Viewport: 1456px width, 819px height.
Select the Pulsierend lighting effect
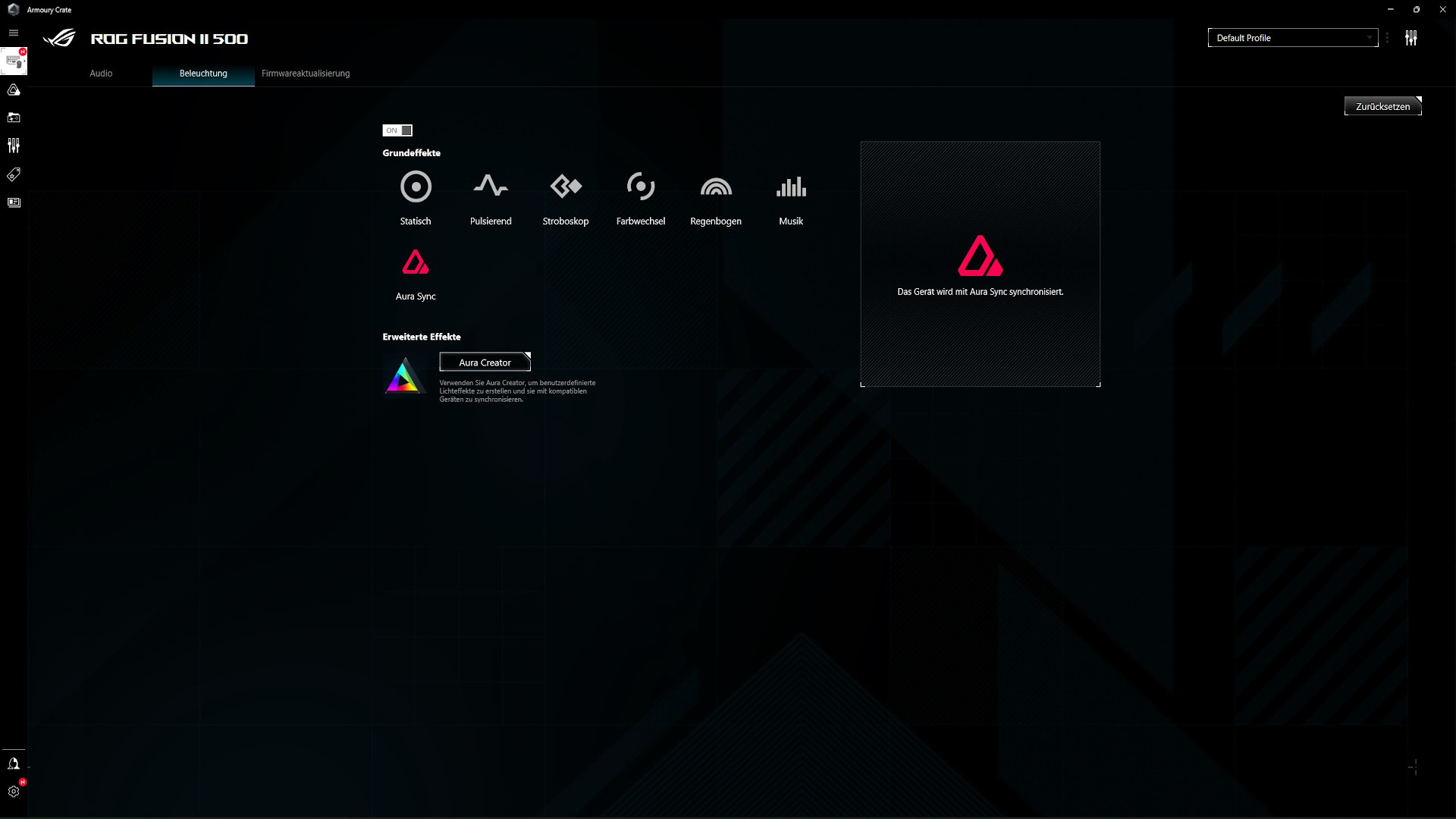coord(491,197)
